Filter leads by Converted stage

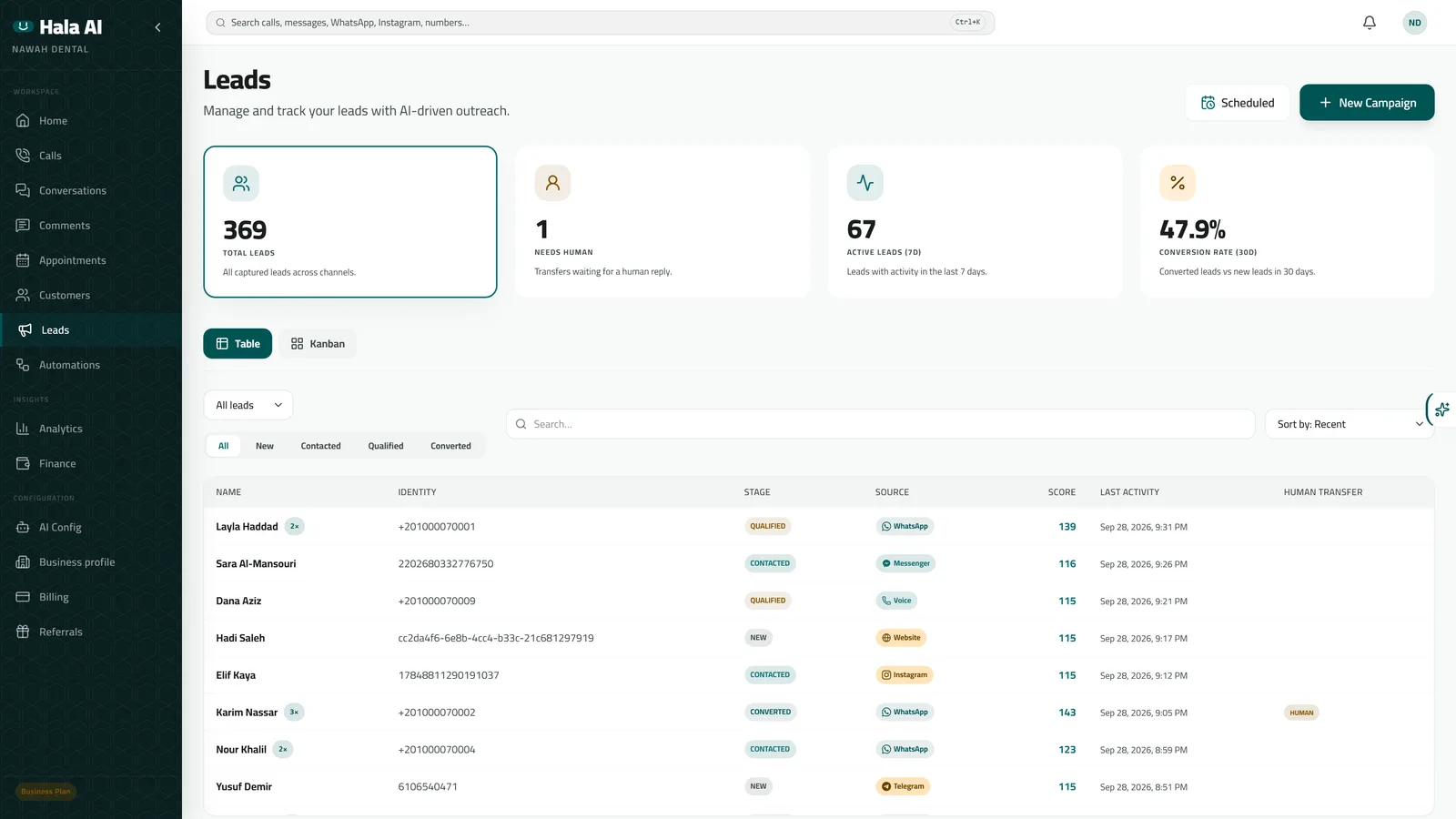tap(450, 446)
